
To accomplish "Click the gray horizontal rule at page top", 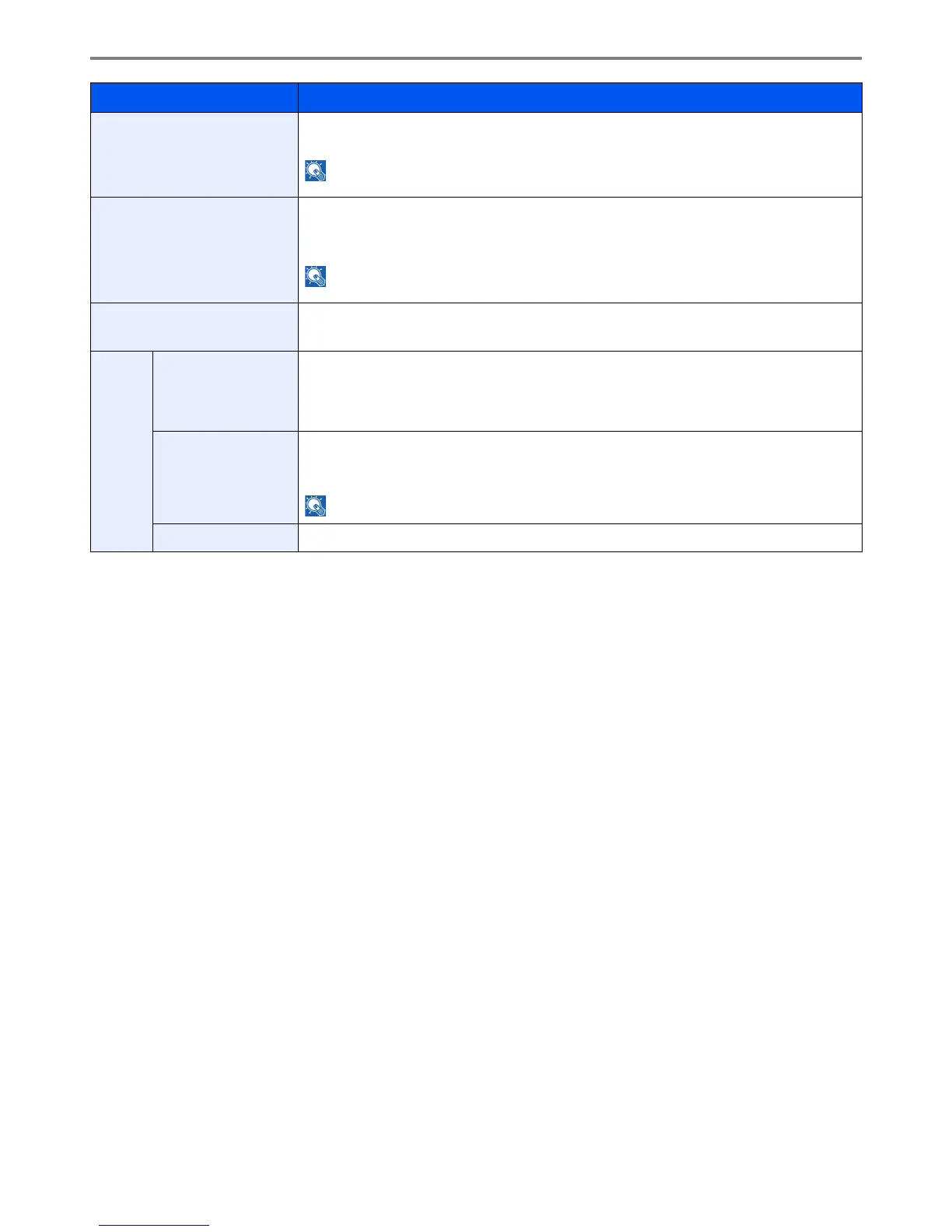I will coord(476,58).
